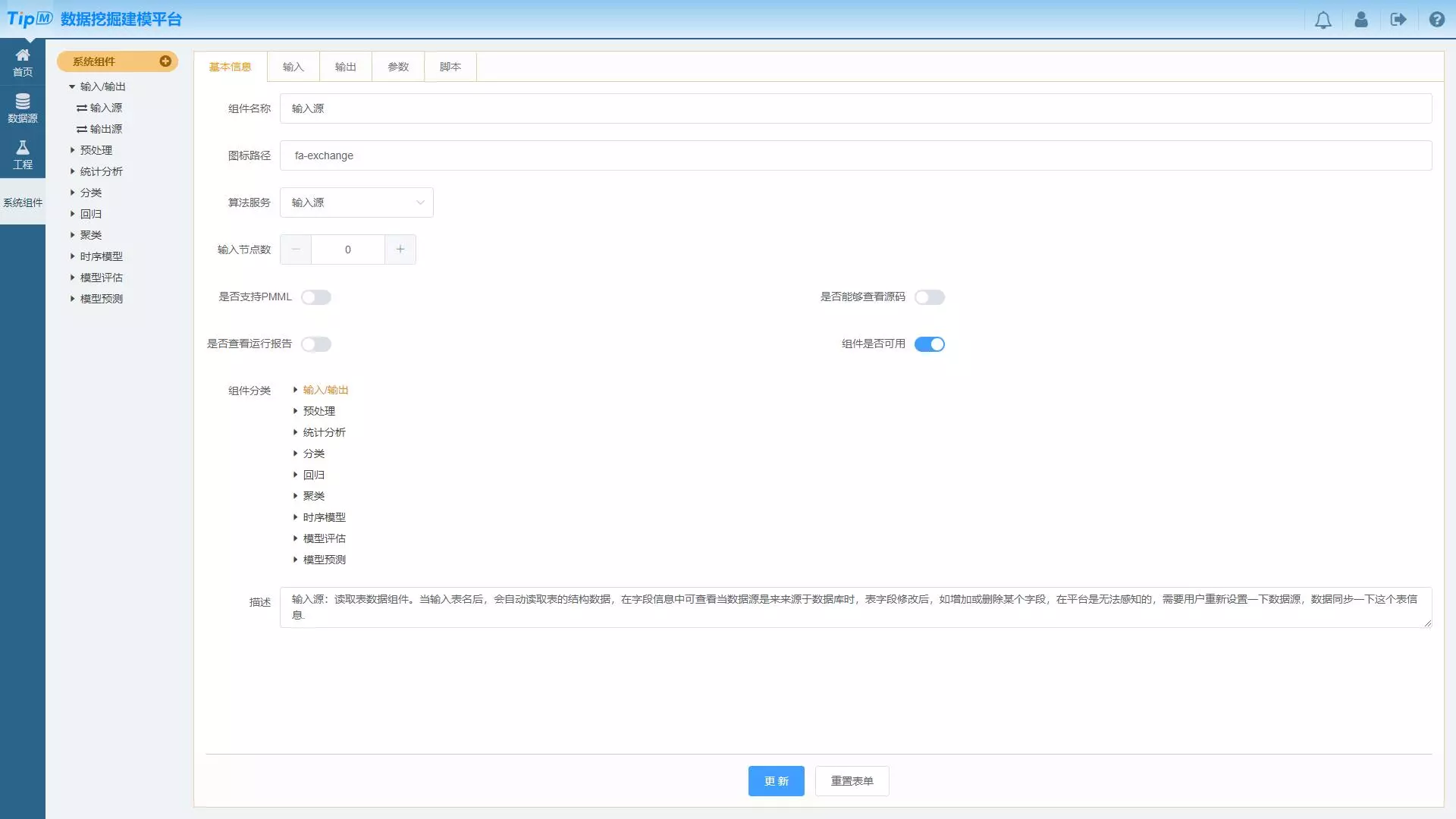This screenshot has height=819, width=1456.
Task: Collapse 输入/输出 node in left tree
Action: 72,86
